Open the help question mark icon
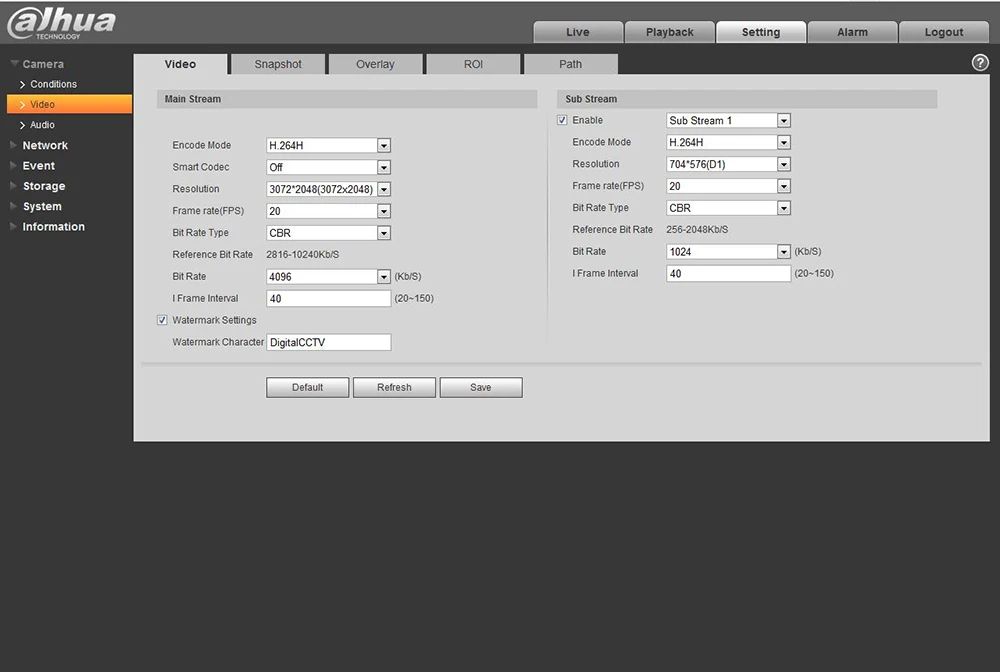Viewport: 1000px width, 672px height. coord(980,62)
